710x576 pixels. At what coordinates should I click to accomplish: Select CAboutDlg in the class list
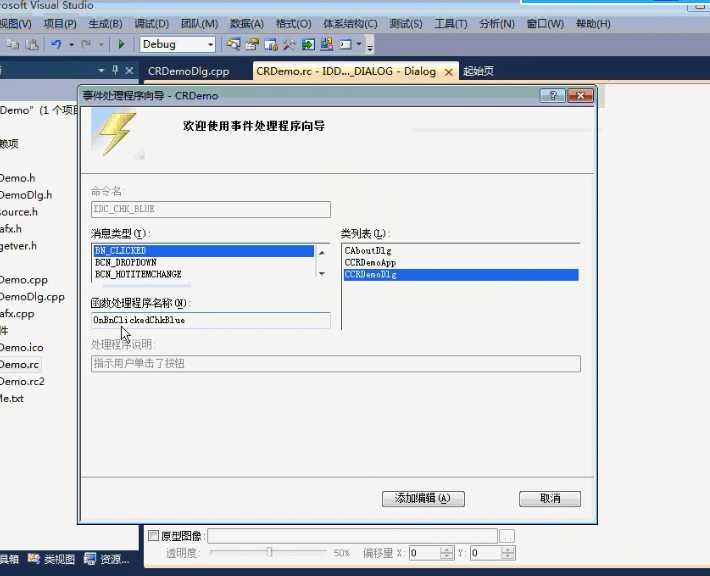(x=461, y=251)
